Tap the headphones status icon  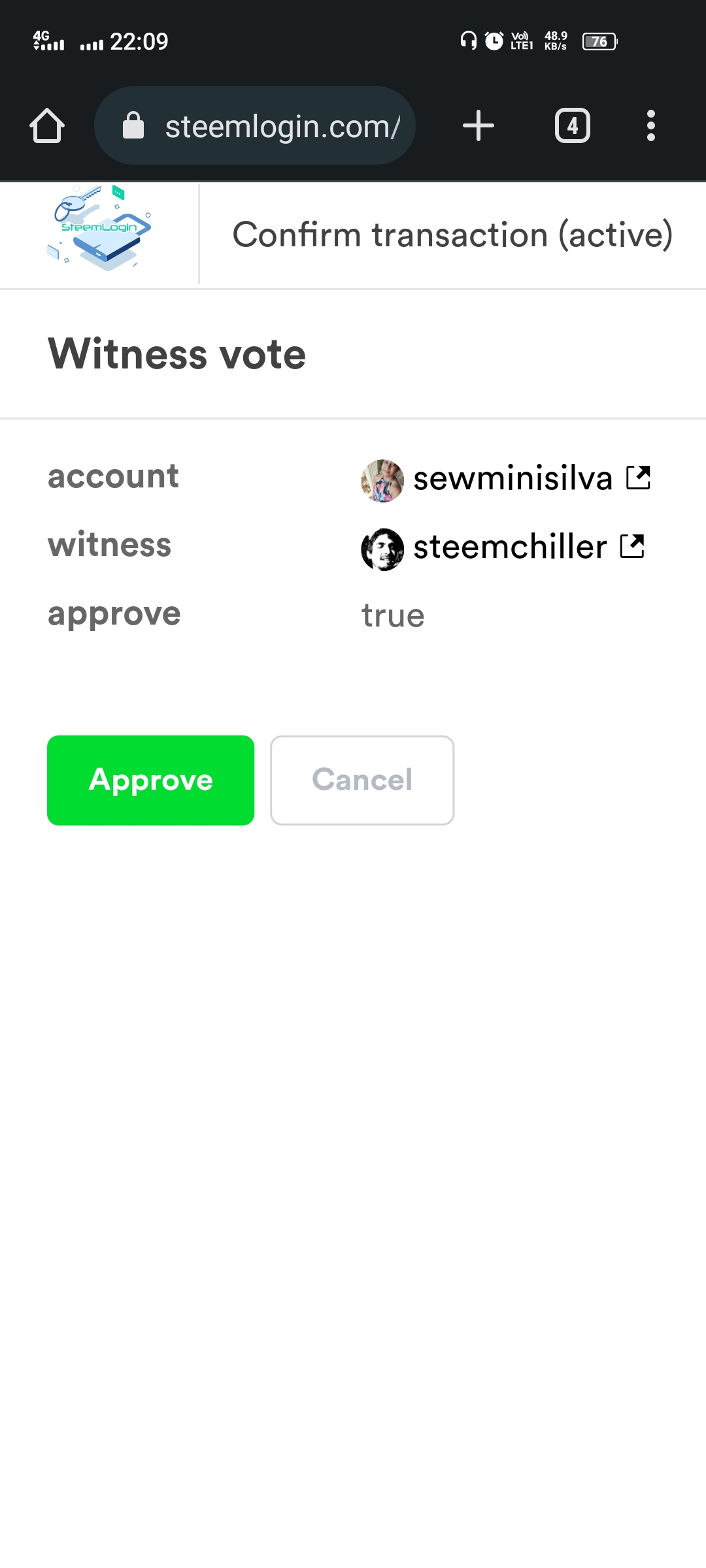tap(468, 41)
